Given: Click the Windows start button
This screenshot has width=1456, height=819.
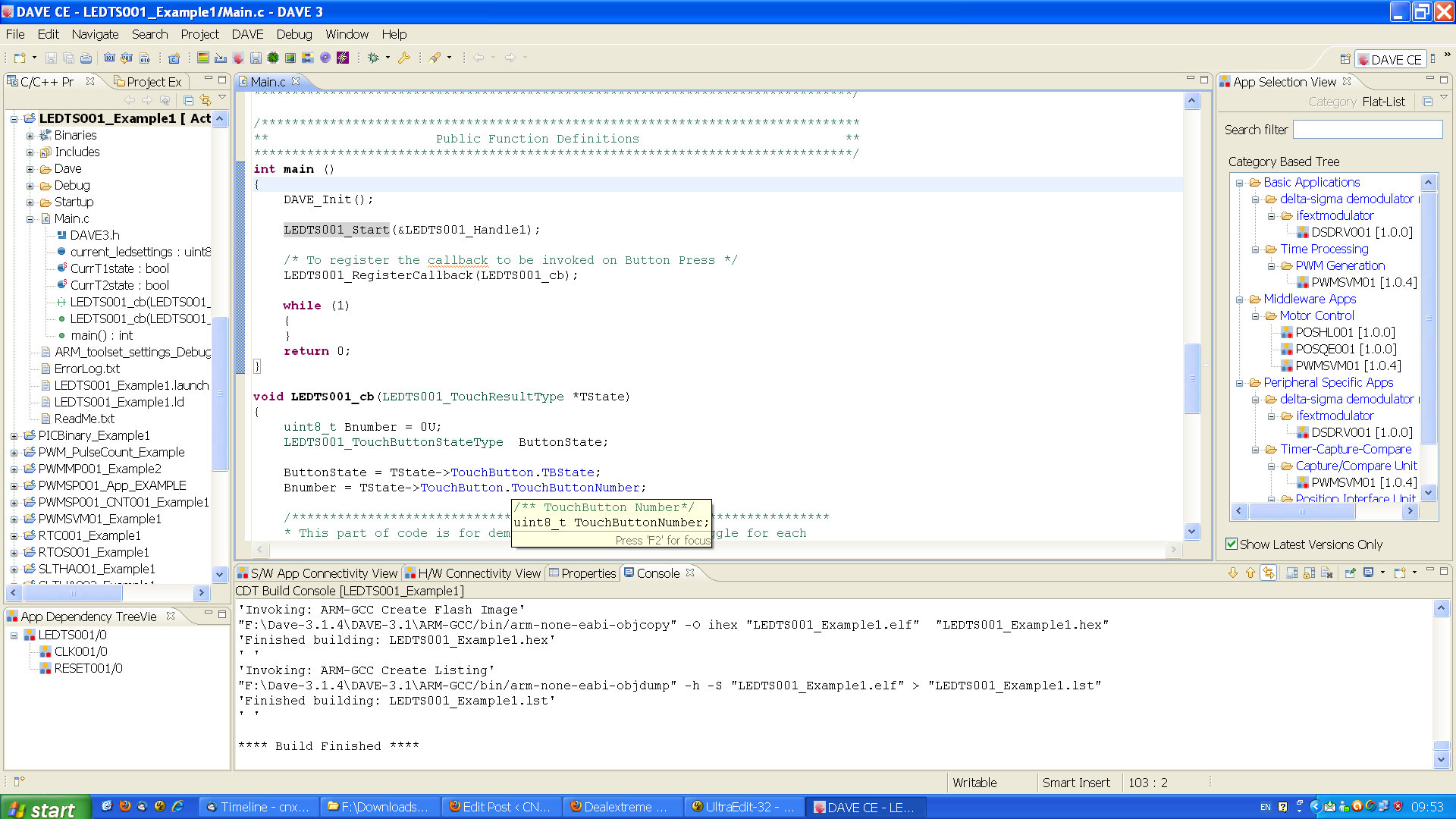Looking at the screenshot, I should click(45, 808).
